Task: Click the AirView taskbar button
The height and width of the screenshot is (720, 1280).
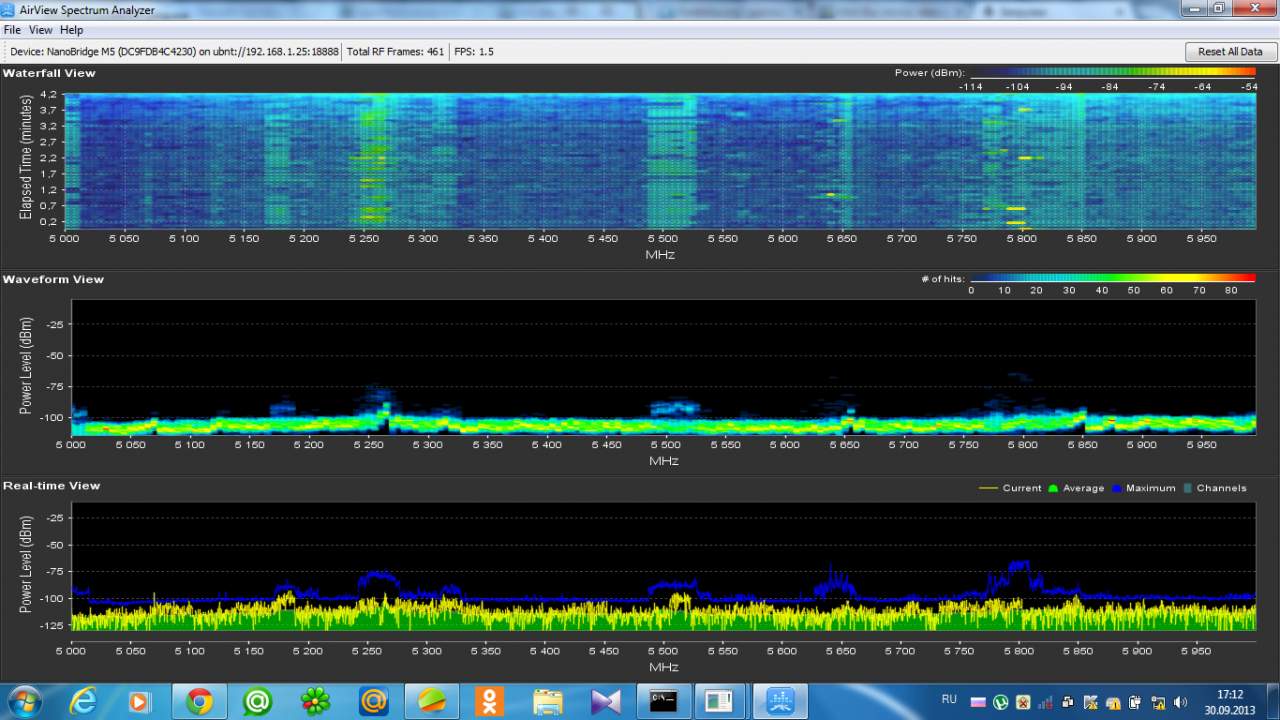Action: pyautogui.click(x=779, y=702)
